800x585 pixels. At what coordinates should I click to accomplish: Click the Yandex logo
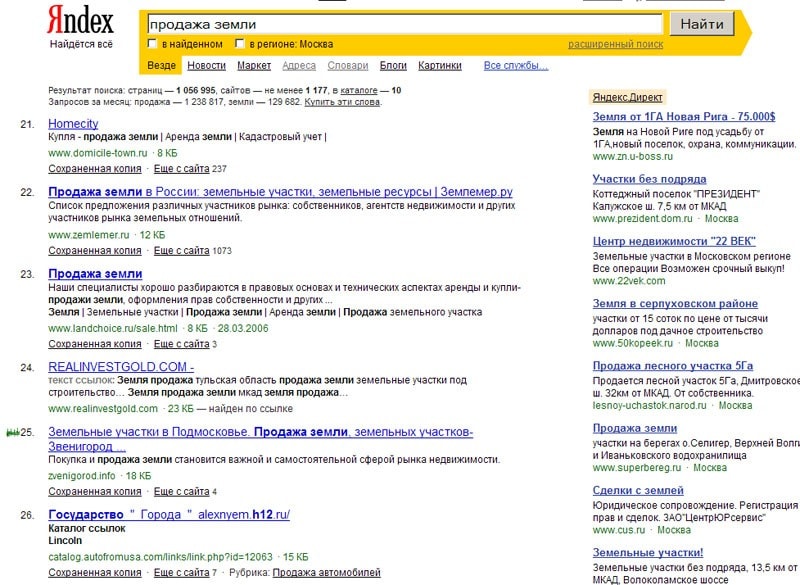pos(80,20)
